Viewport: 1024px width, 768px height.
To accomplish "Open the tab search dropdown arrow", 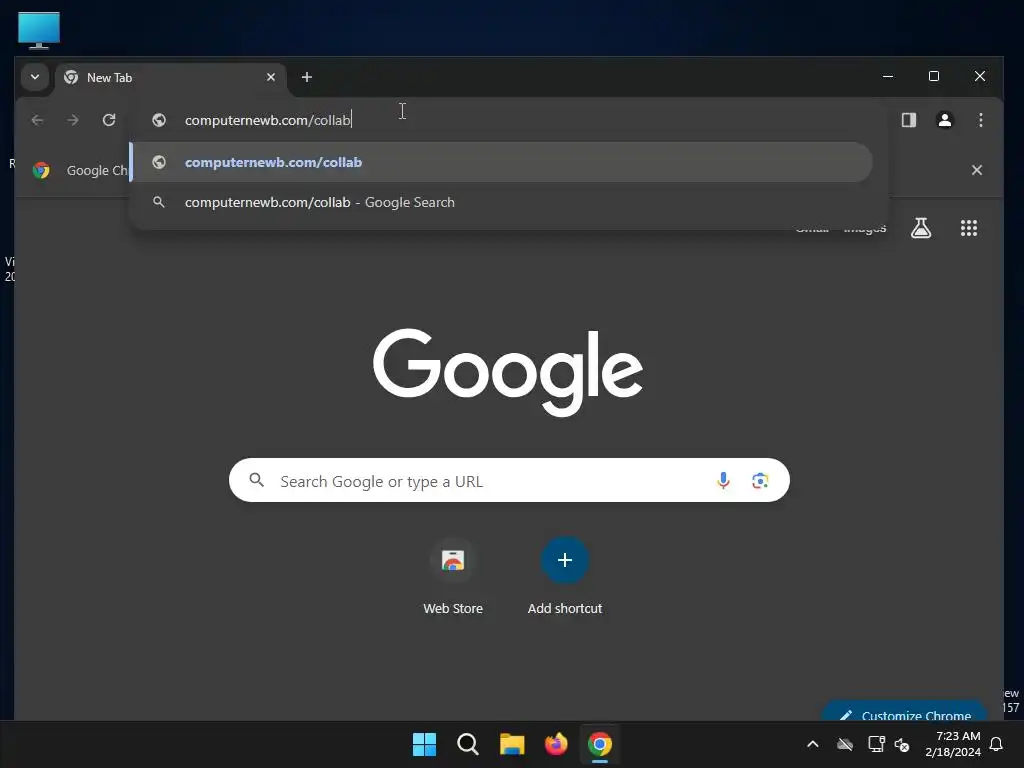I will click(x=35, y=77).
